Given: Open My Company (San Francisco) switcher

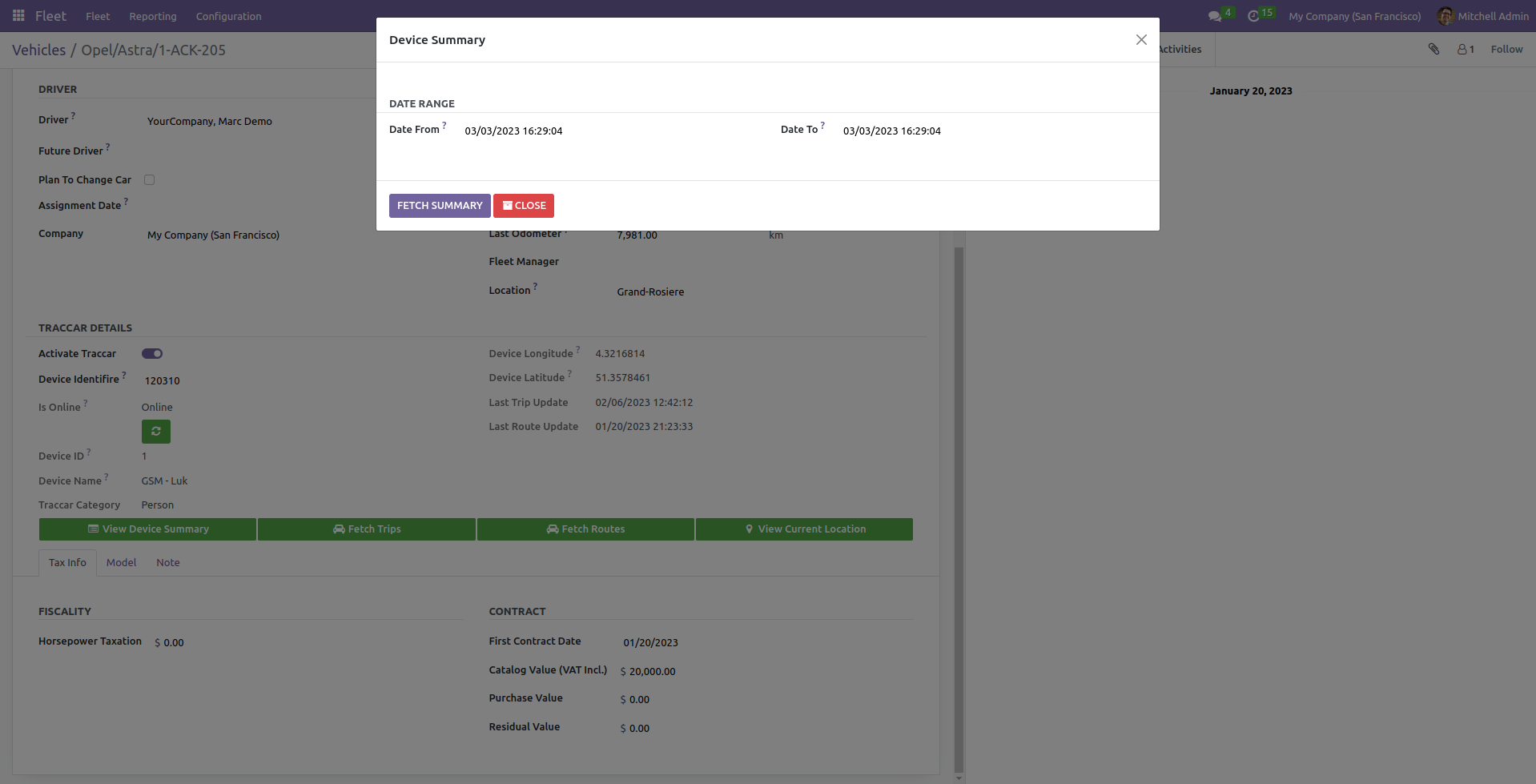Looking at the screenshot, I should click(x=1354, y=16).
